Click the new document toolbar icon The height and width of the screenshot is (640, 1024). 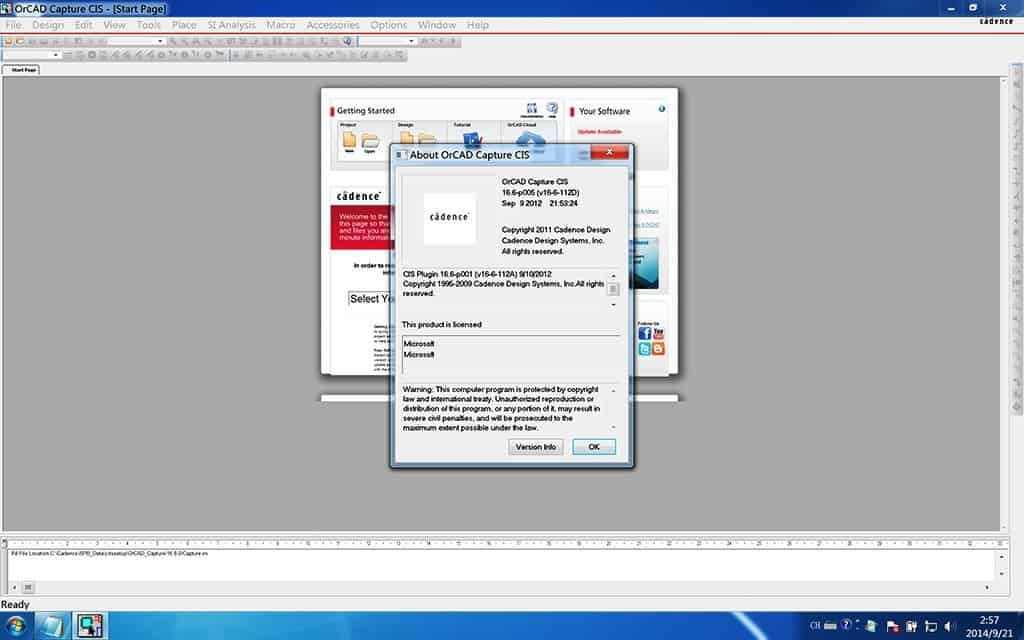[x=8, y=41]
